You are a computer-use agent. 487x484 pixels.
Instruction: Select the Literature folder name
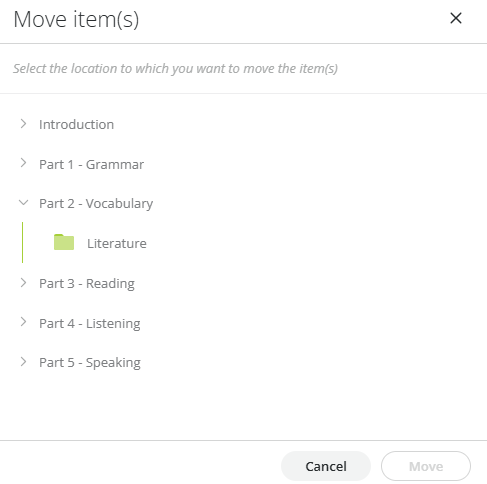[x=117, y=243]
